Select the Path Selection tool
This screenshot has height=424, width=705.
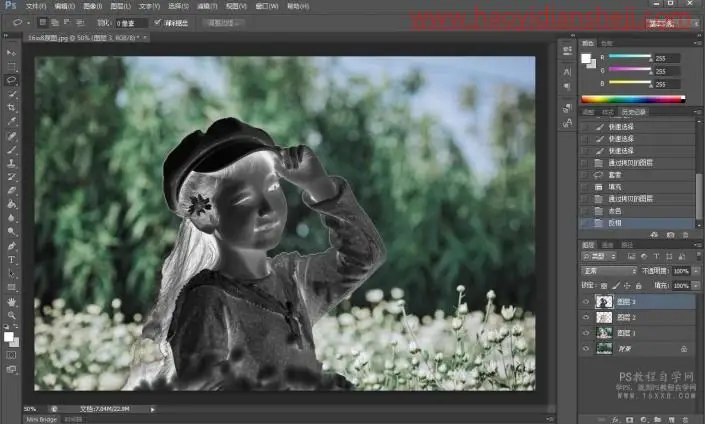tap(11, 273)
